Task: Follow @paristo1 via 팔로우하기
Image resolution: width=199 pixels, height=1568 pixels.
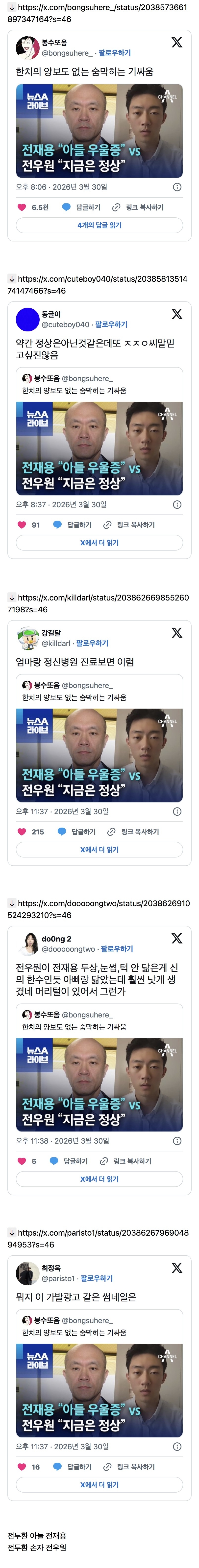Action: tap(97, 1278)
